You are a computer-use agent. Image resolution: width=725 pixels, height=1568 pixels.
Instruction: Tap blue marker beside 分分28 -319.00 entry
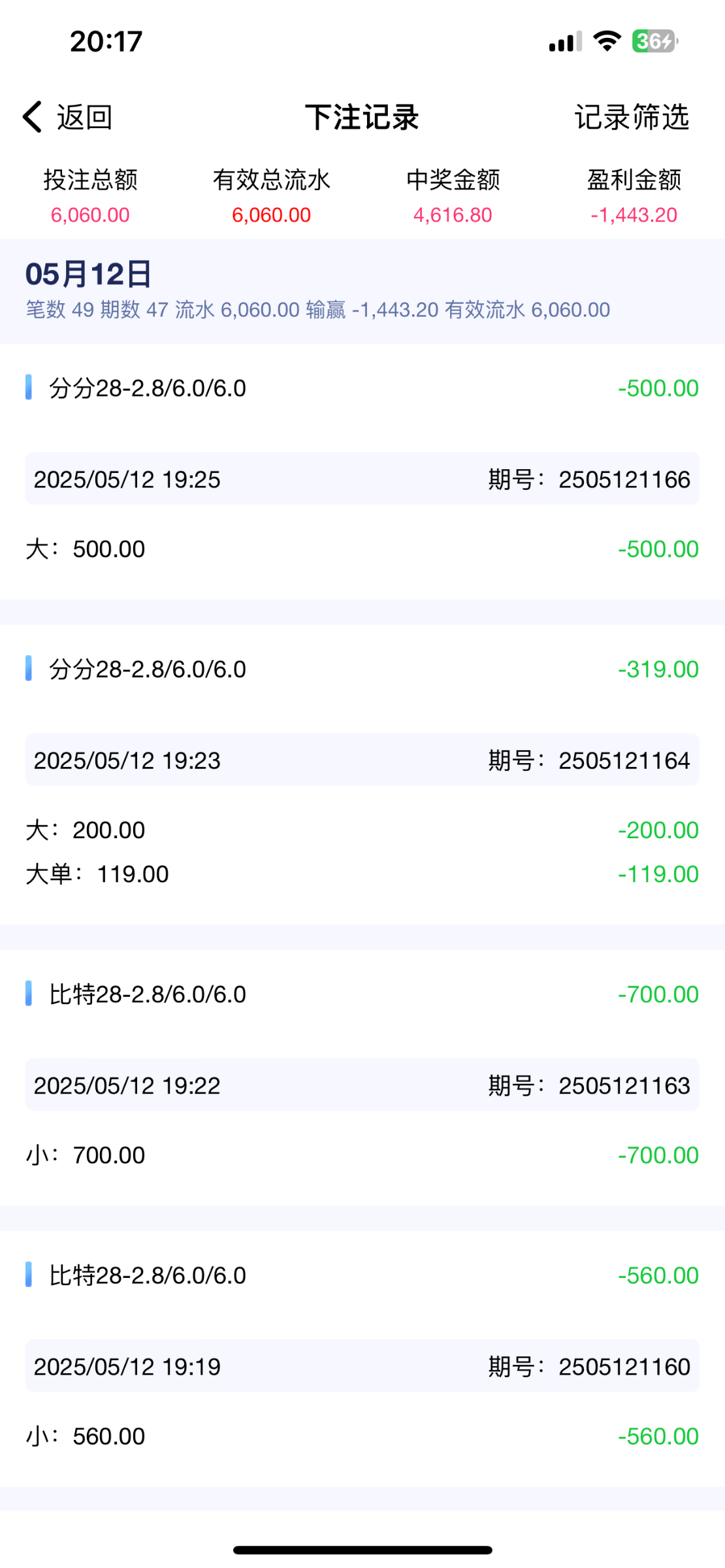click(29, 668)
